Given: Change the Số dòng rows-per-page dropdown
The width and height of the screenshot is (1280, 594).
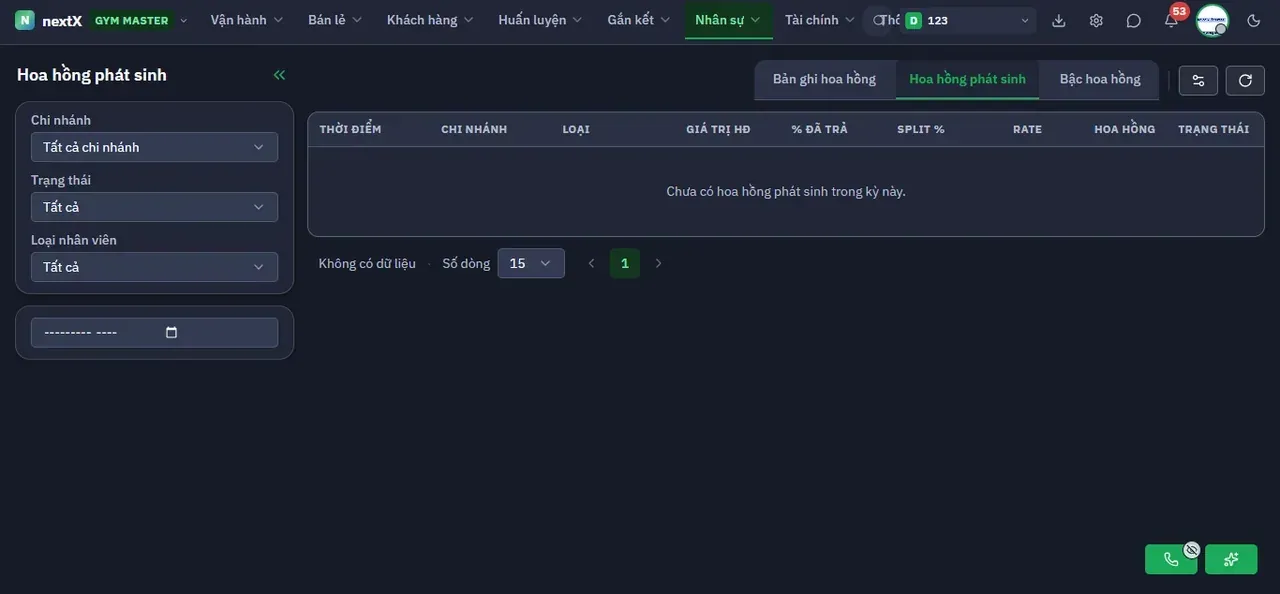Looking at the screenshot, I should 531,263.
